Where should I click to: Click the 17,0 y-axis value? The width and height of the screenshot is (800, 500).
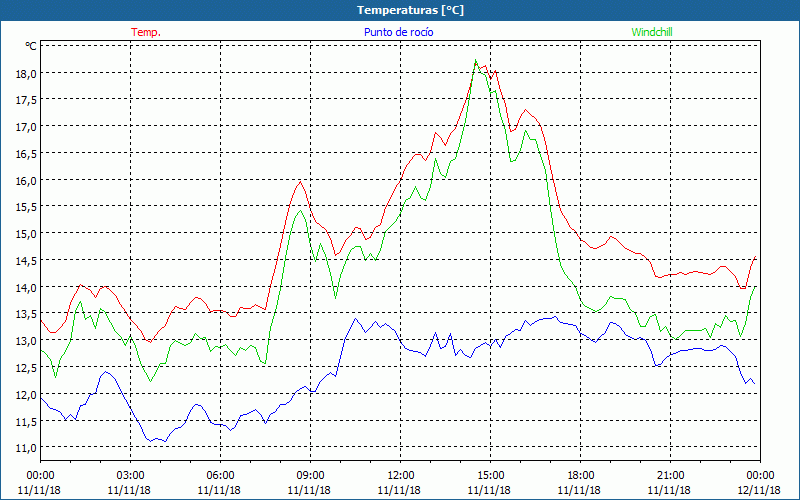coord(27,127)
